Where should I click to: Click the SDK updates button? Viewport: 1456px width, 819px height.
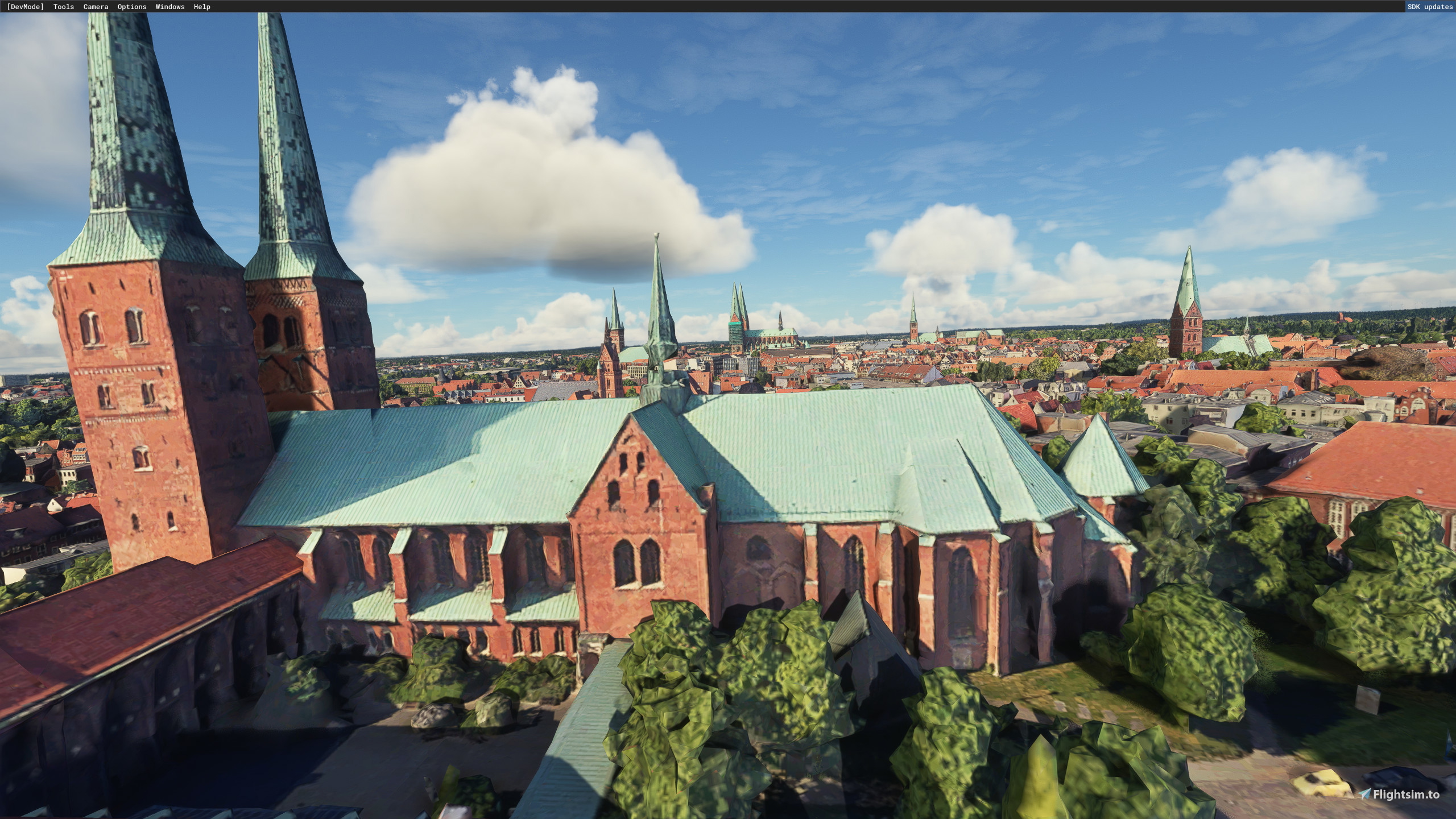(1430, 7)
